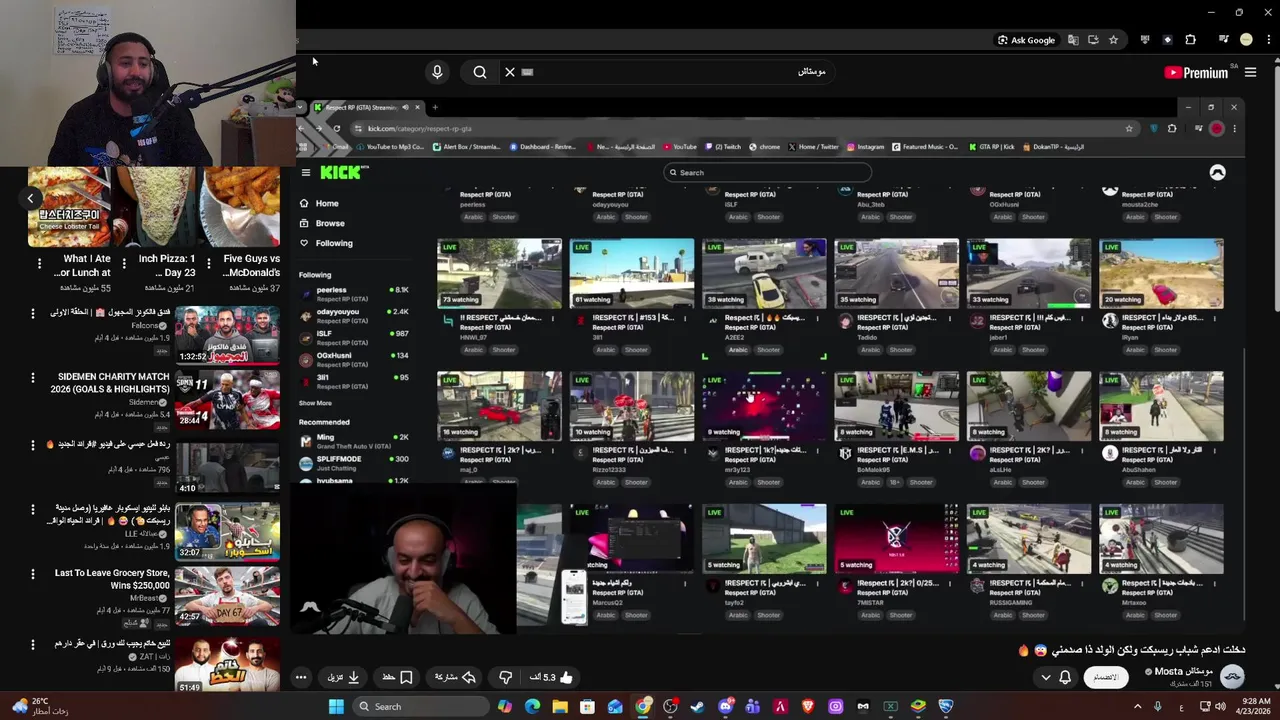This screenshot has width=1280, height=720.
Task: Click the Ask Google button in address bar
Action: tap(1026, 40)
